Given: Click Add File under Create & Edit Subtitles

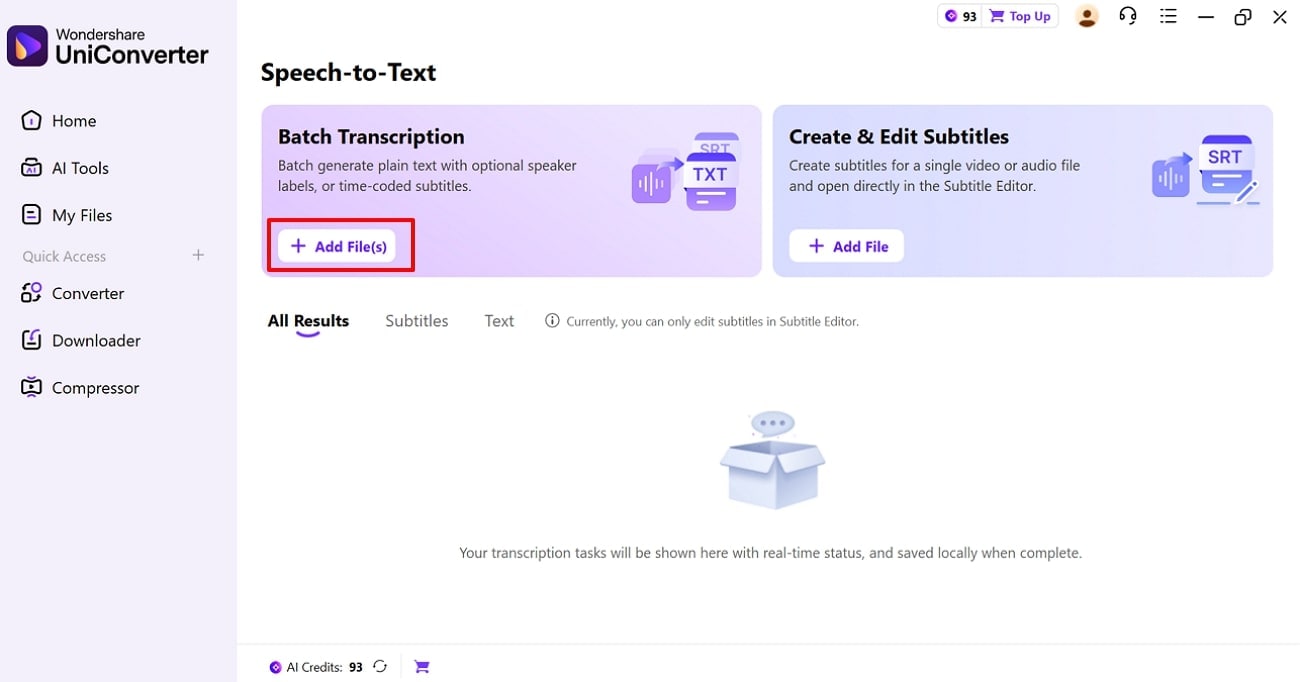Looking at the screenshot, I should [846, 245].
